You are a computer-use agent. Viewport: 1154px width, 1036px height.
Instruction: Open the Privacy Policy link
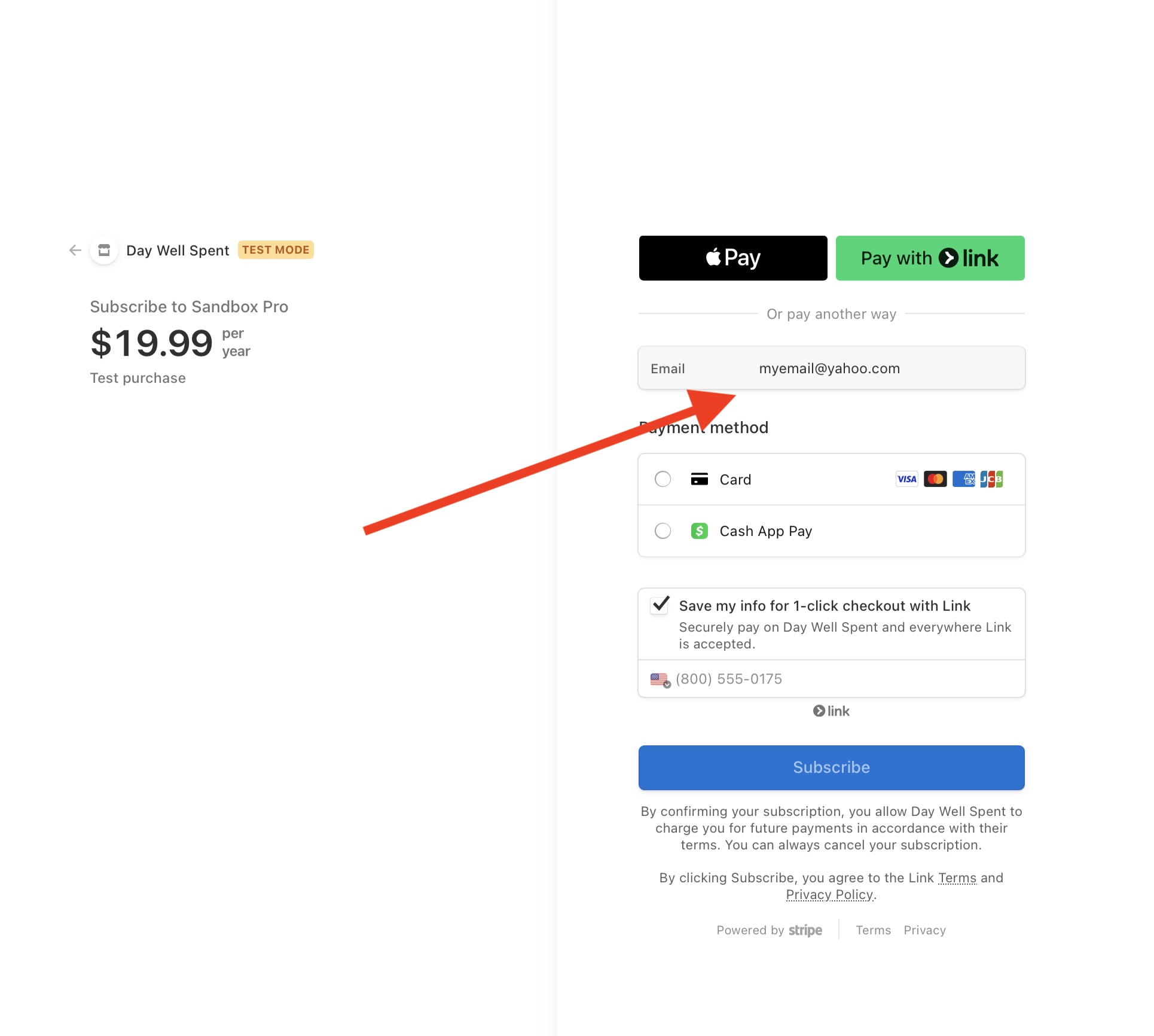tap(829, 895)
